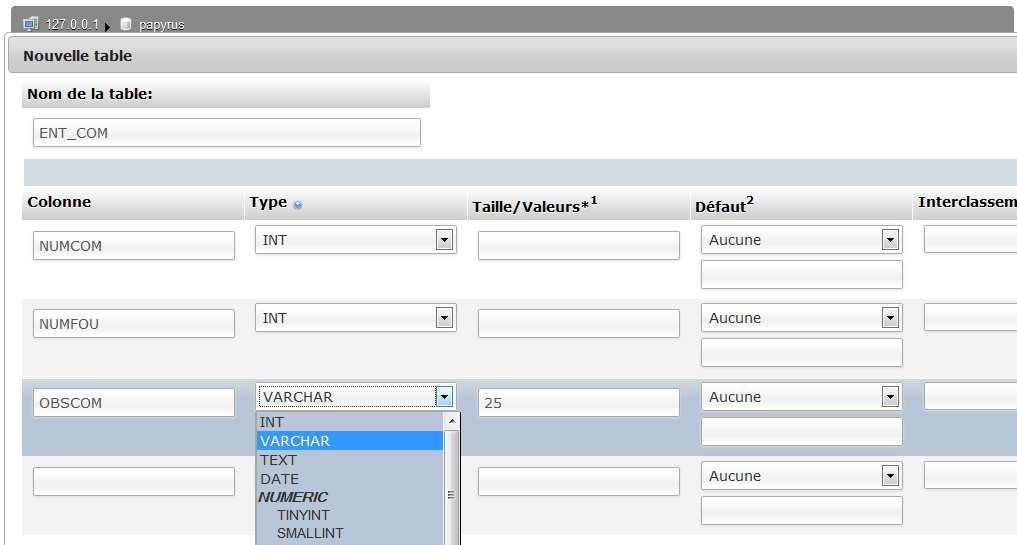
Task: Click the table name field ENT_COM
Action: [x=226, y=133]
